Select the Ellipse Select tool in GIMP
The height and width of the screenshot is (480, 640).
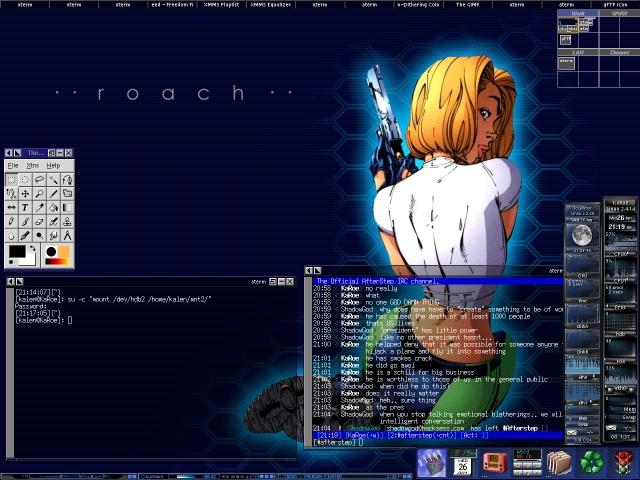[25, 180]
